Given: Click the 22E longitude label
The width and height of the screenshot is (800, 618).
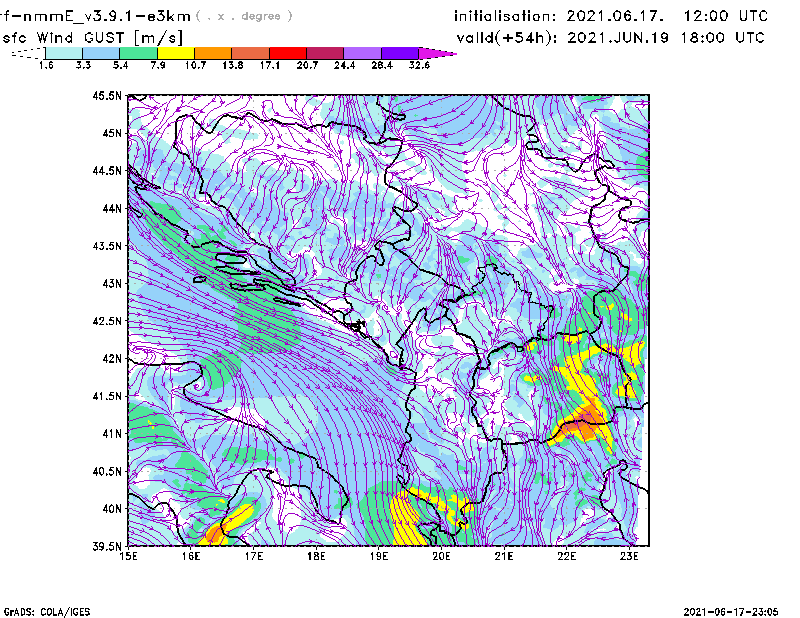Looking at the screenshot, I should 566,556.
